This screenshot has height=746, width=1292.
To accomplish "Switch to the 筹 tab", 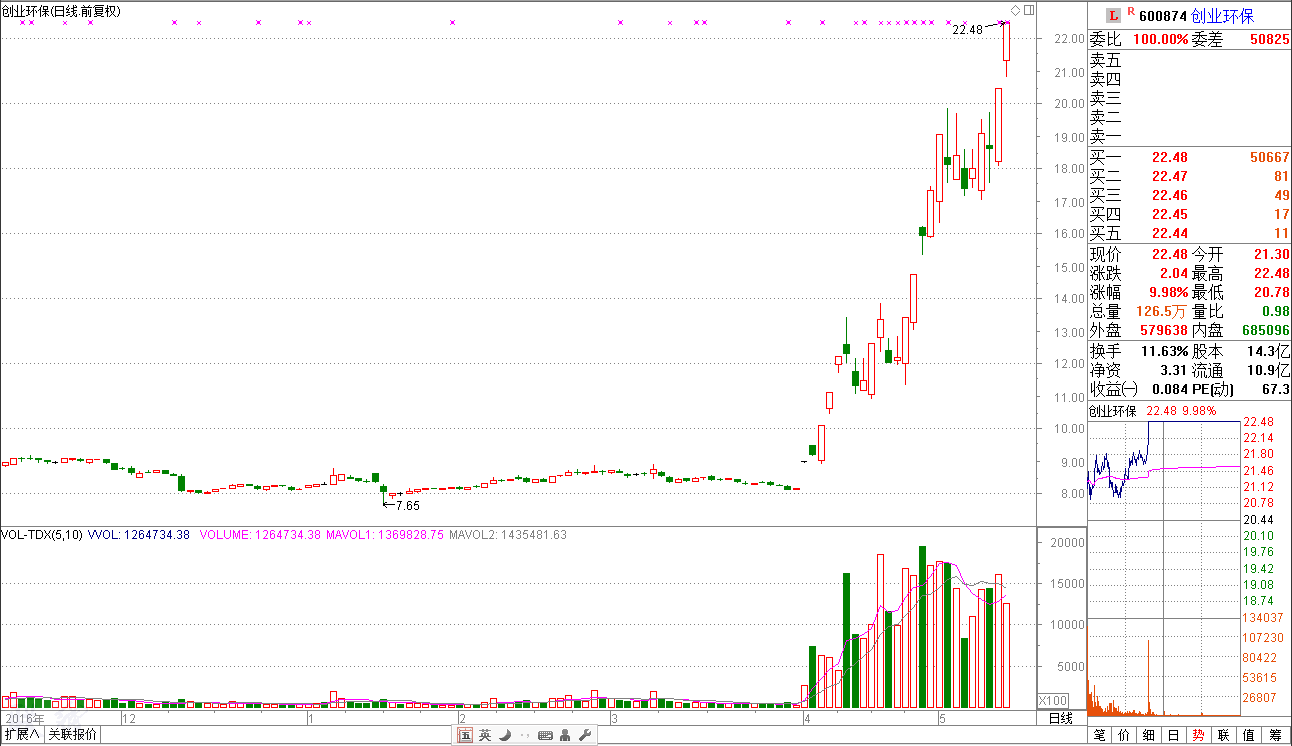I will click(1275, 735).
